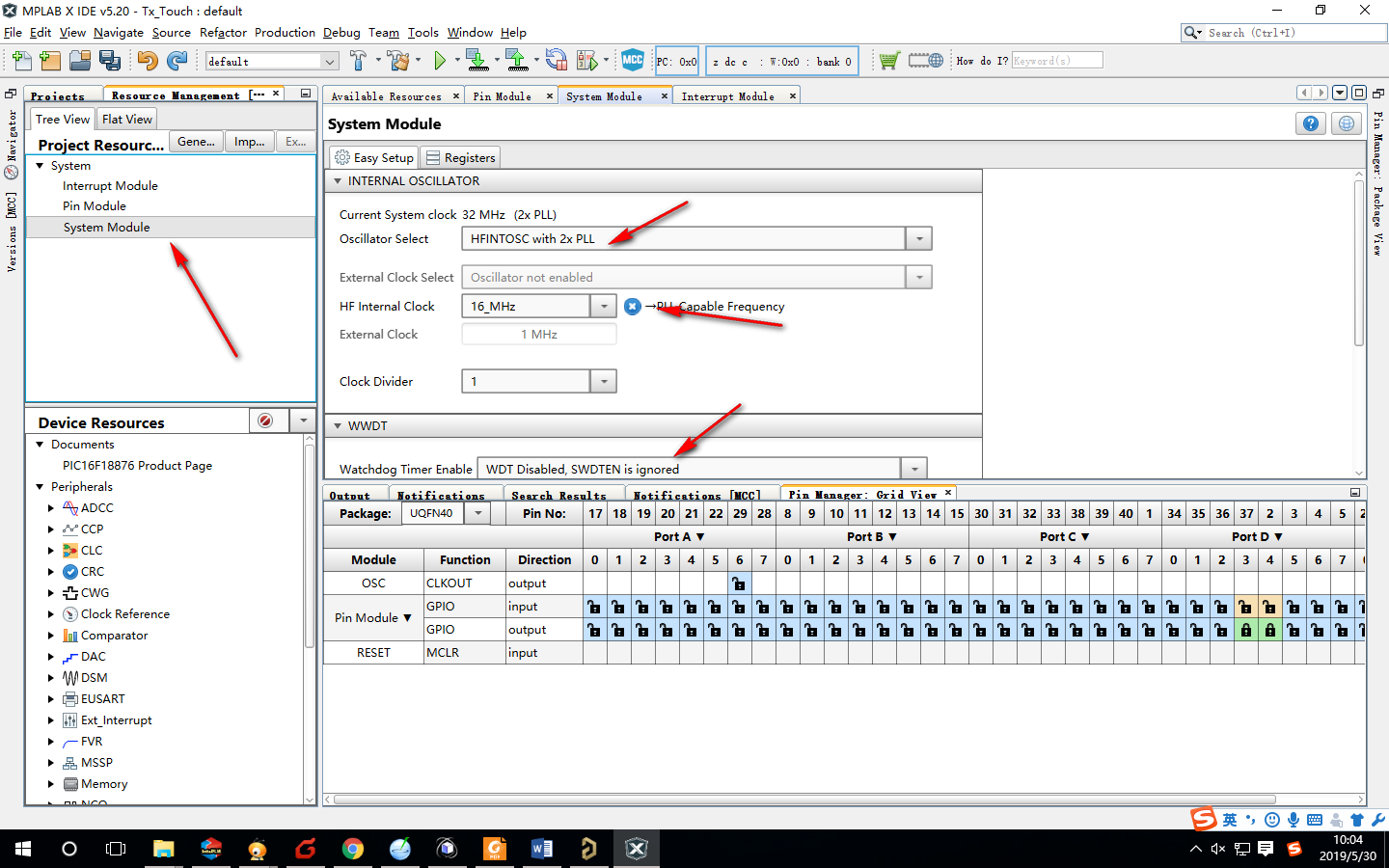Image resolution: width=1389 pixels, height=868 pixels.
Task: Click the Windows Start button
Action: tap(23, 849)
